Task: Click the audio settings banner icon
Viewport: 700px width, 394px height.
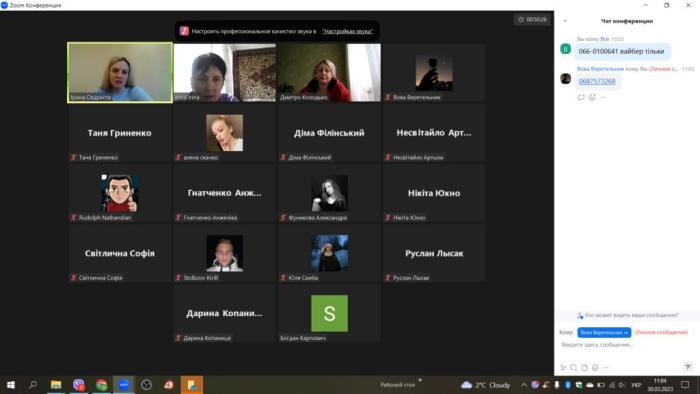Action: pos(184,31)
